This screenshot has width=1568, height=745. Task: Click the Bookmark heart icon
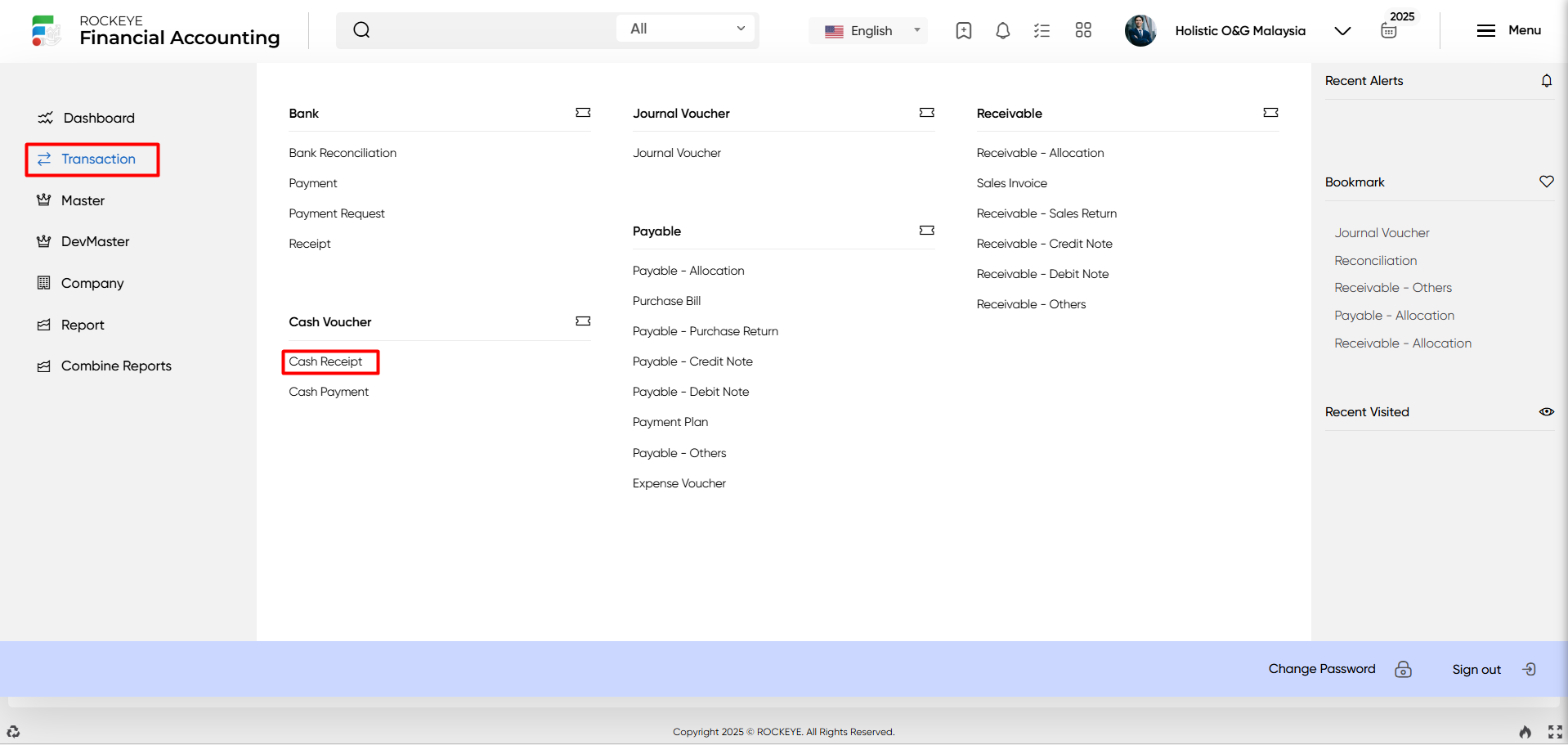click(x=1547, y=182)
